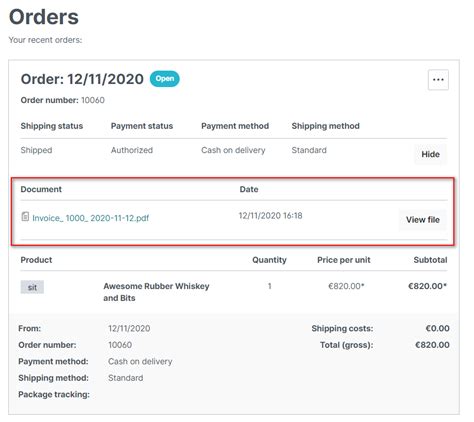The image size is (474, 422).
Task: Click the sit product thumbnail
Action: click(x=32, y=287)
